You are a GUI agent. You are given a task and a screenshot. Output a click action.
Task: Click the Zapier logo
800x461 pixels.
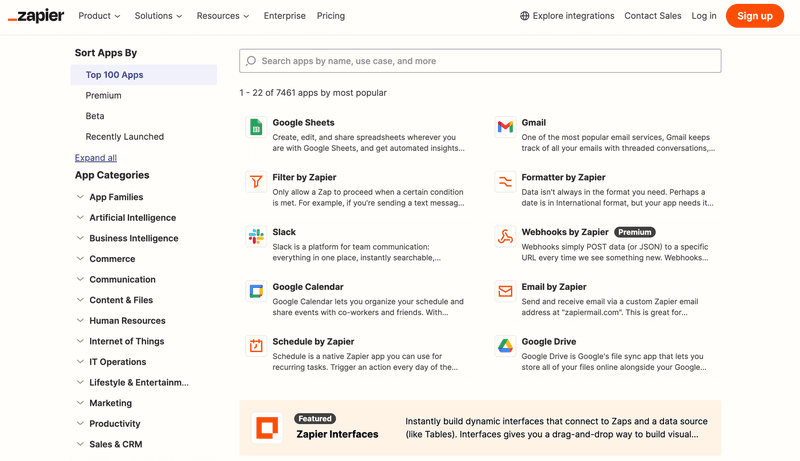[36, 16]
